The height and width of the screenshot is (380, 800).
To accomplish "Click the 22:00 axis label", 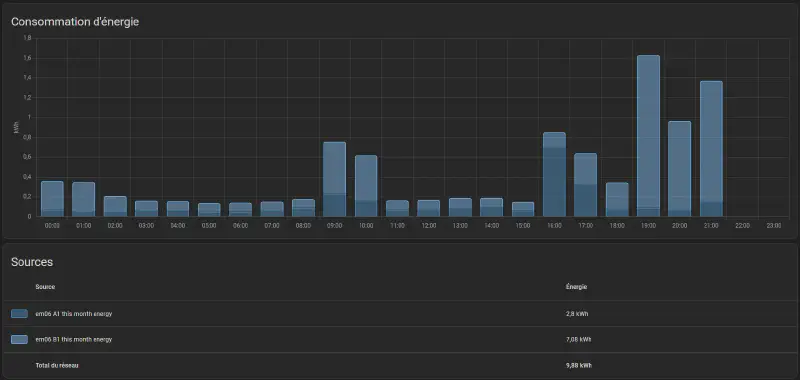I will click(x=742, y=225).
